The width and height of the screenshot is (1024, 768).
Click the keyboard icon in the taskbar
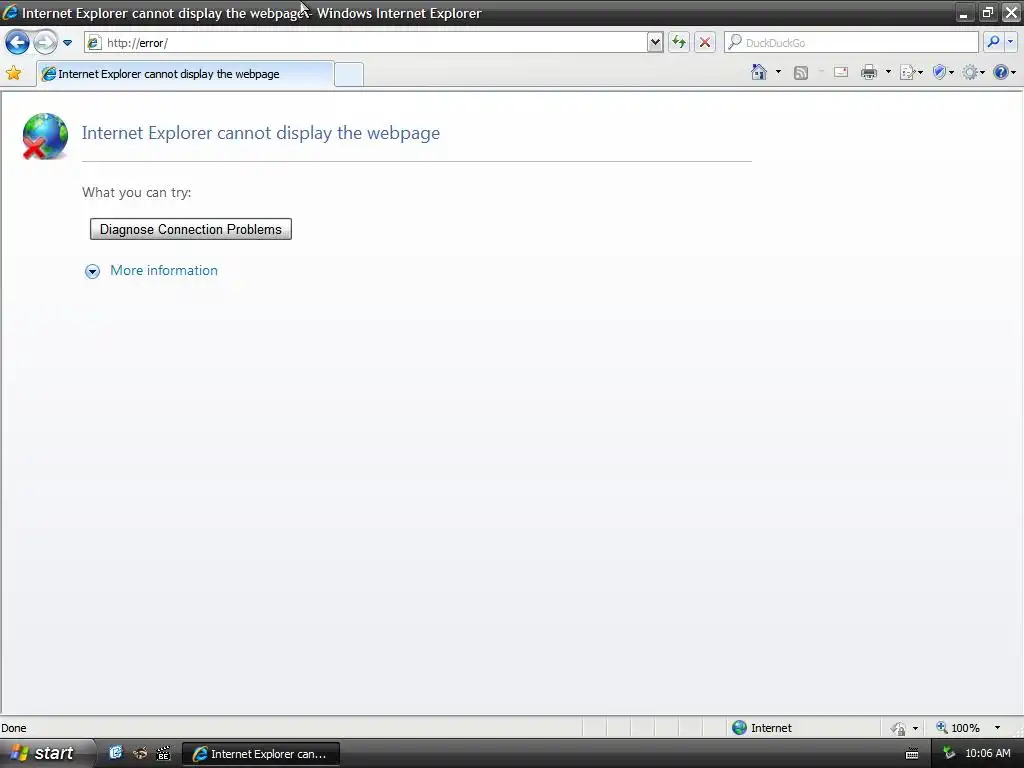pos(912,754)
